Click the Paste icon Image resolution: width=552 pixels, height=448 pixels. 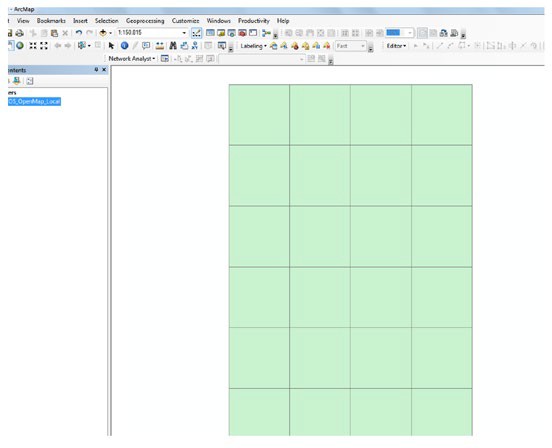(54, 33)
